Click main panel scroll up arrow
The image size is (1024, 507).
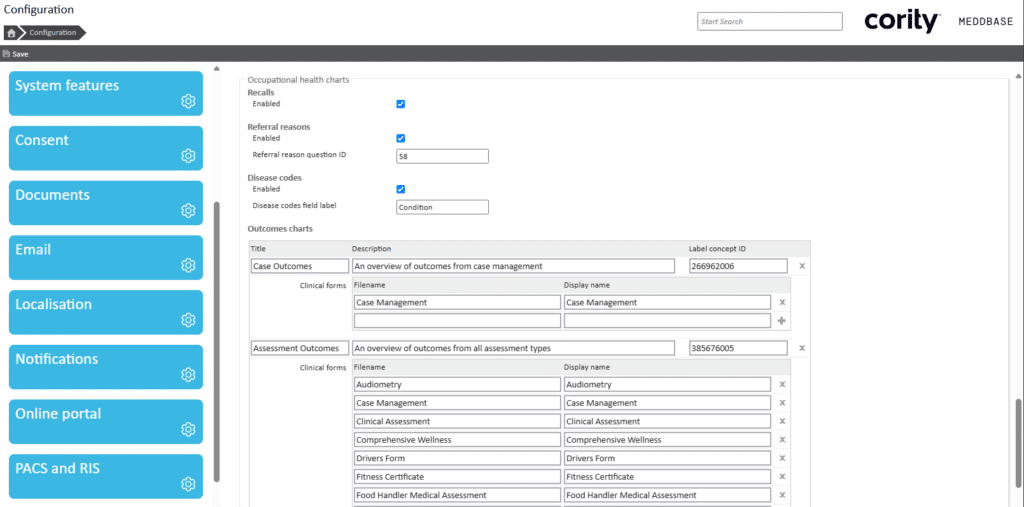click(1018, 76)
